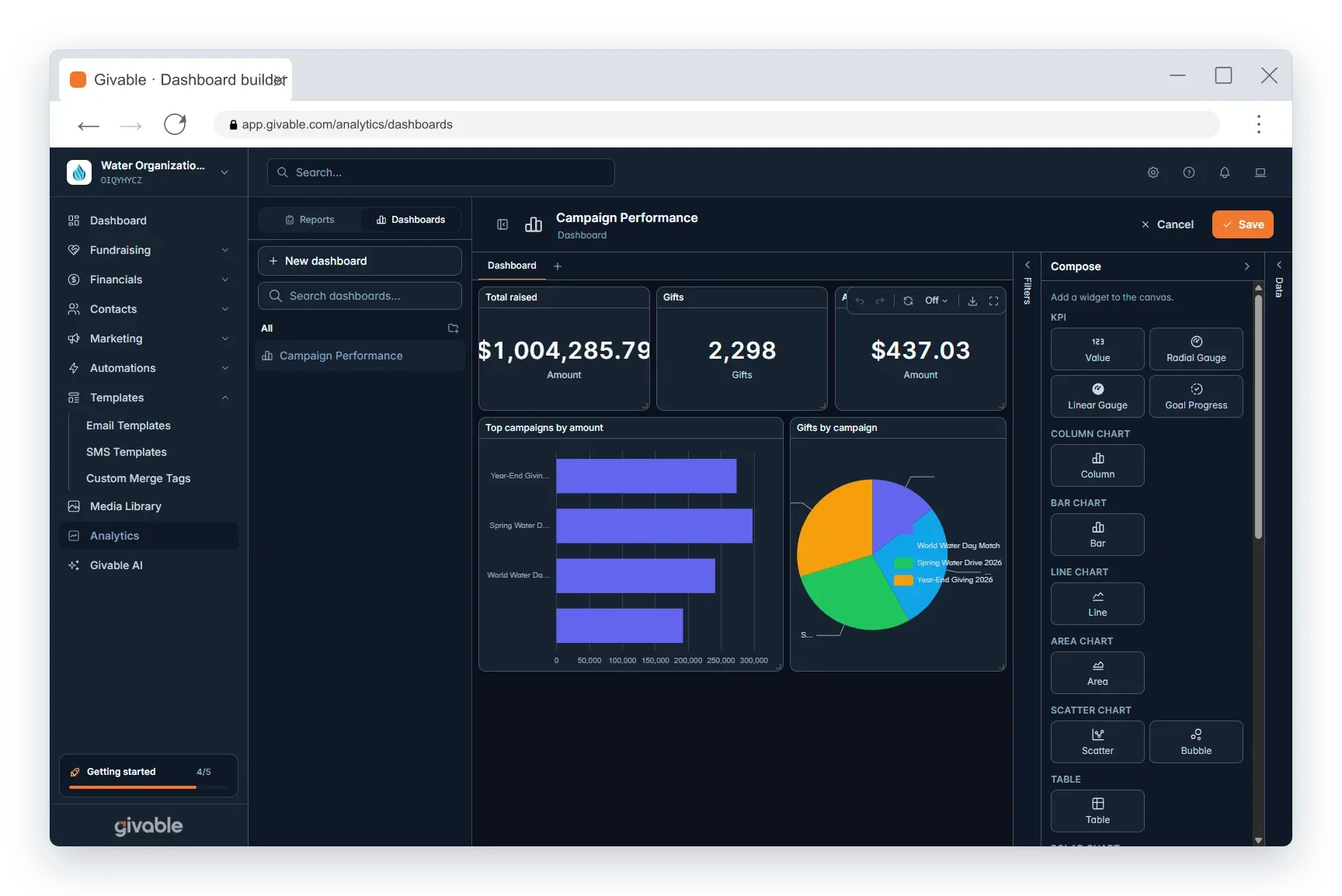Click New dashboard button

[360, 261]
